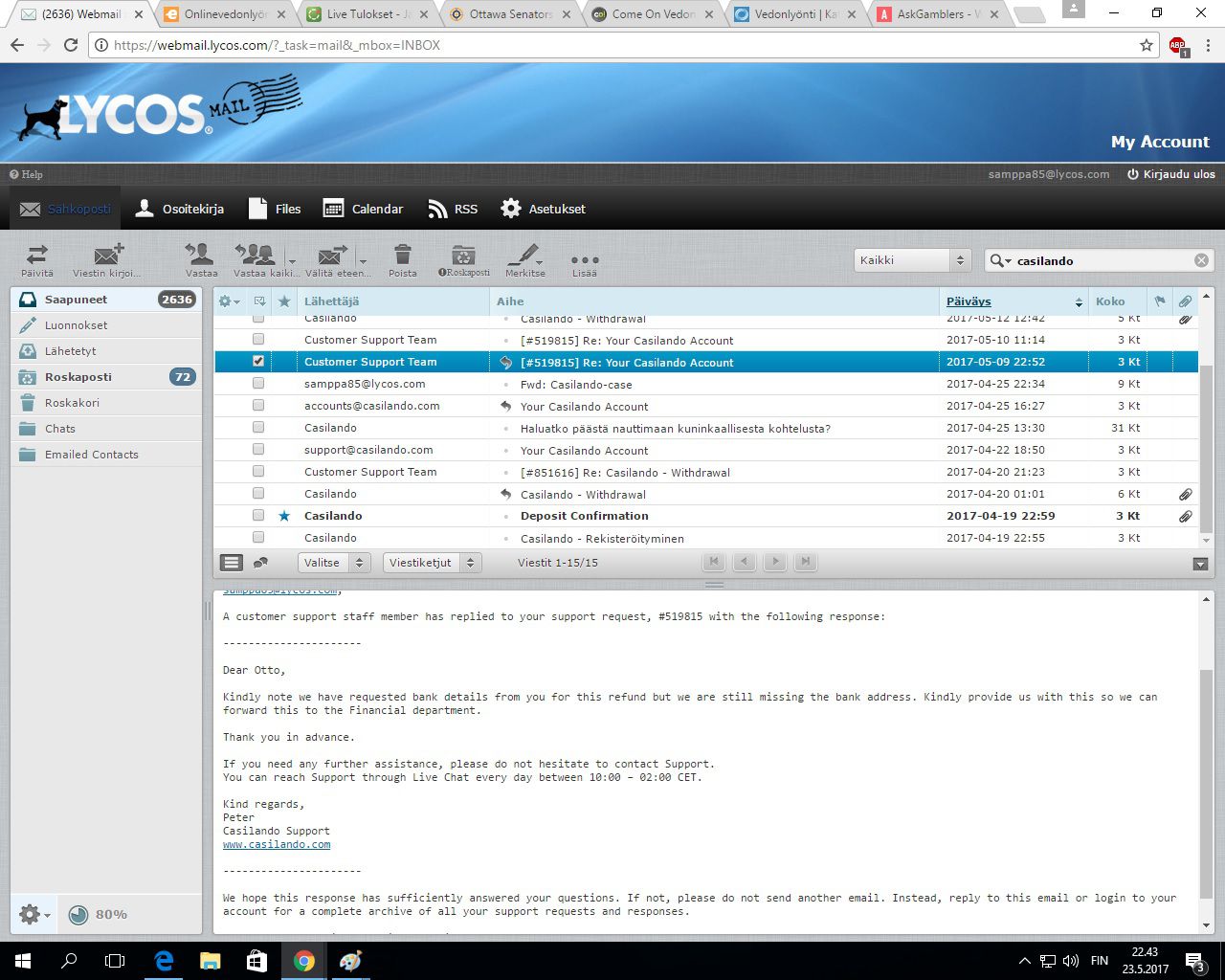Image resolution: width=1225 pixels, height=980 pixels.
Task: Remove the star from Deposit Confirmation message
Action: click(284, 516)
